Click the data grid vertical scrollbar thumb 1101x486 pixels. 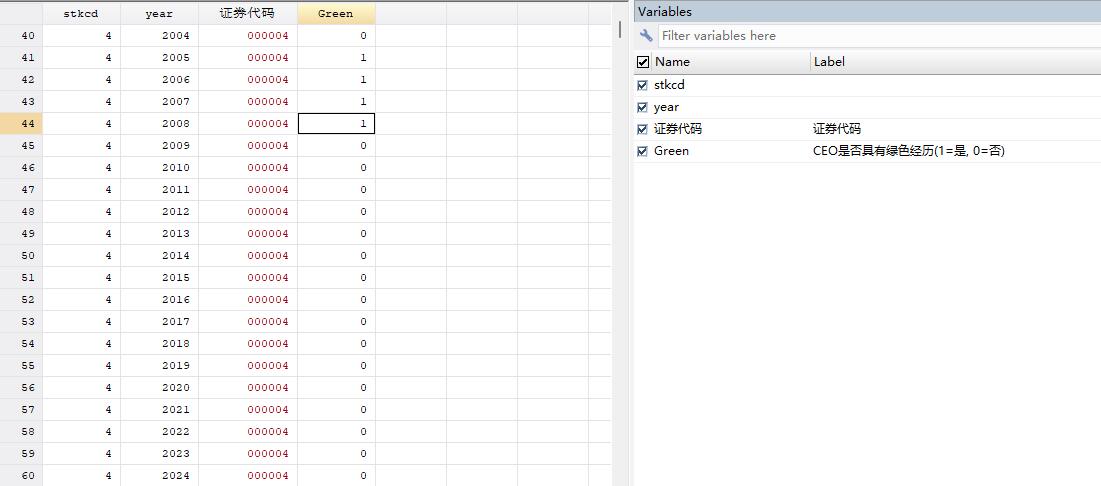point(620,30)
